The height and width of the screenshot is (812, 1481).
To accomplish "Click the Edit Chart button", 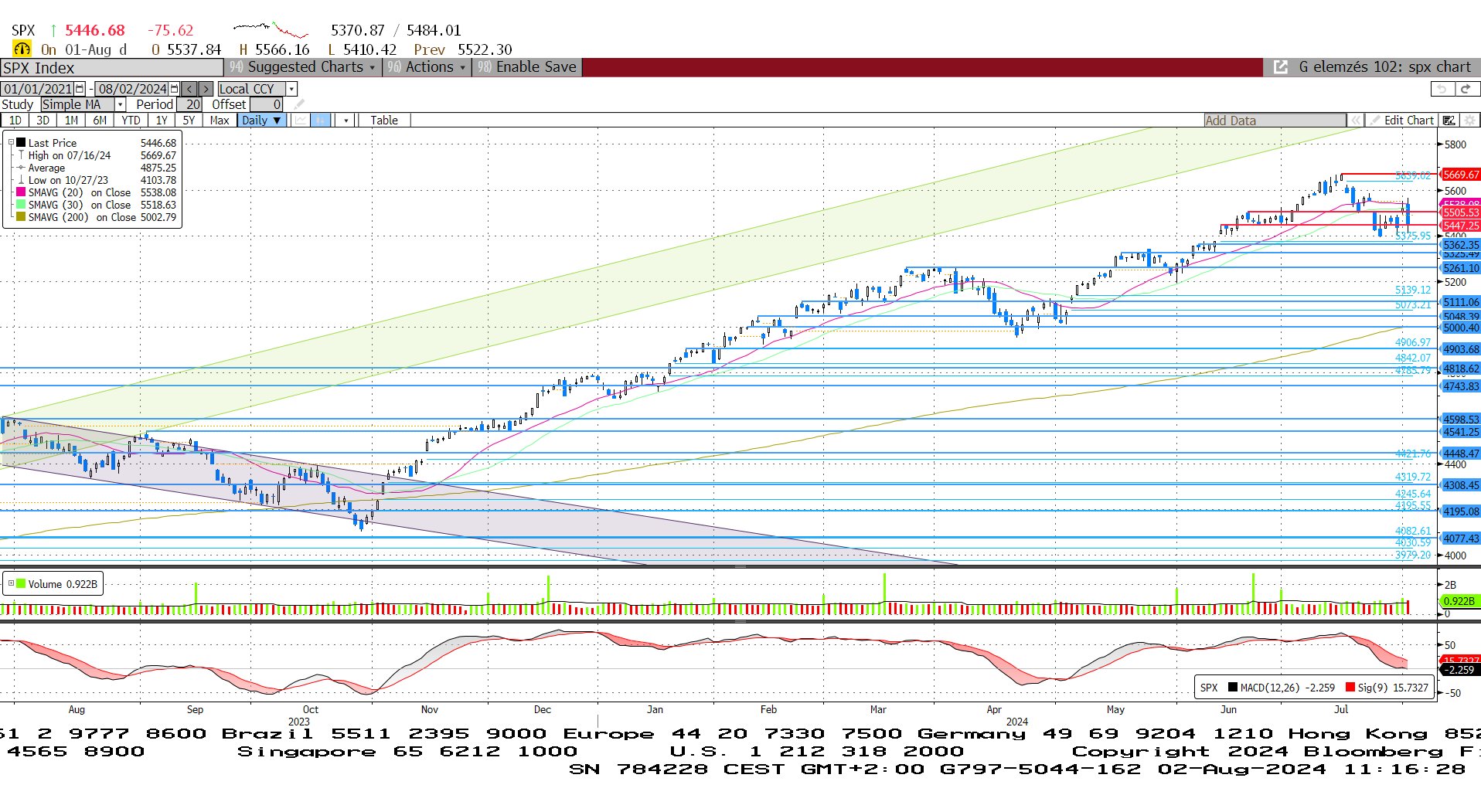I will 1408,121.
